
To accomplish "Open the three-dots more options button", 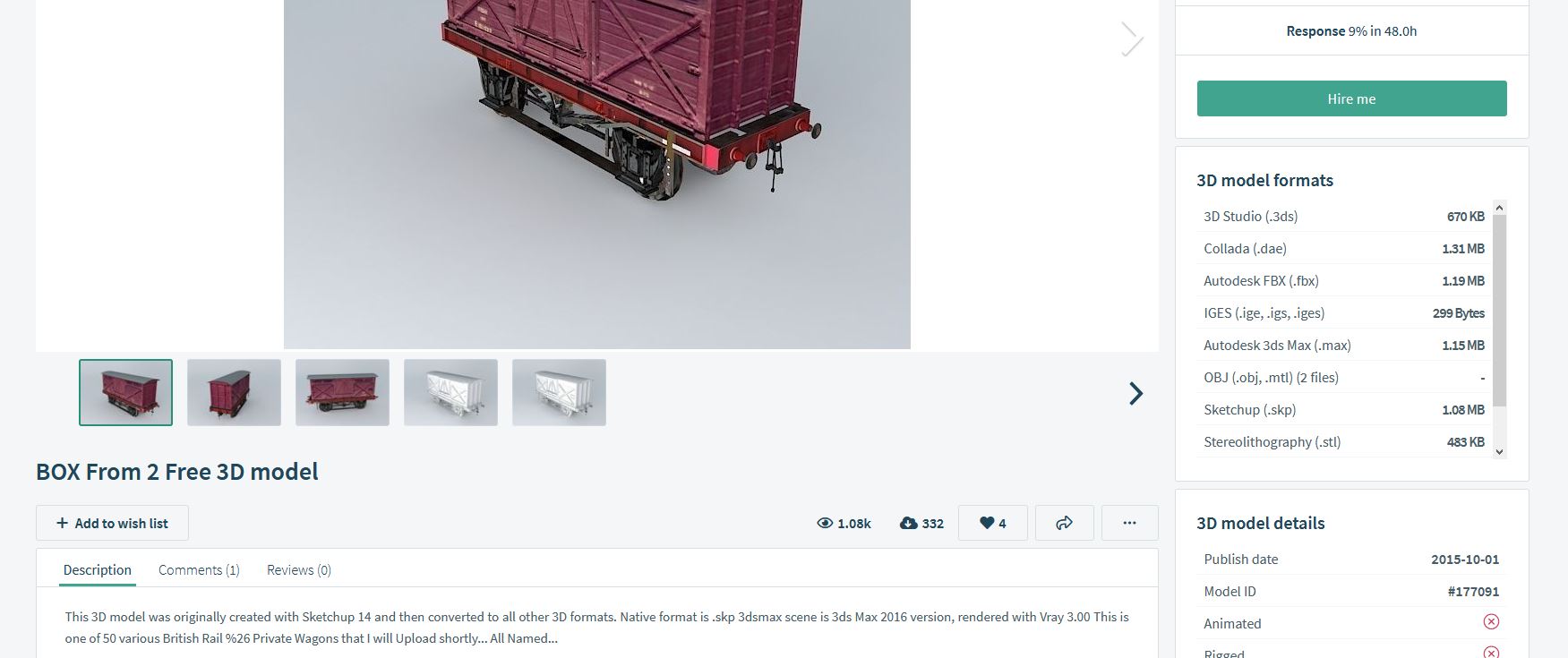I will click(x=1129, y=523).
